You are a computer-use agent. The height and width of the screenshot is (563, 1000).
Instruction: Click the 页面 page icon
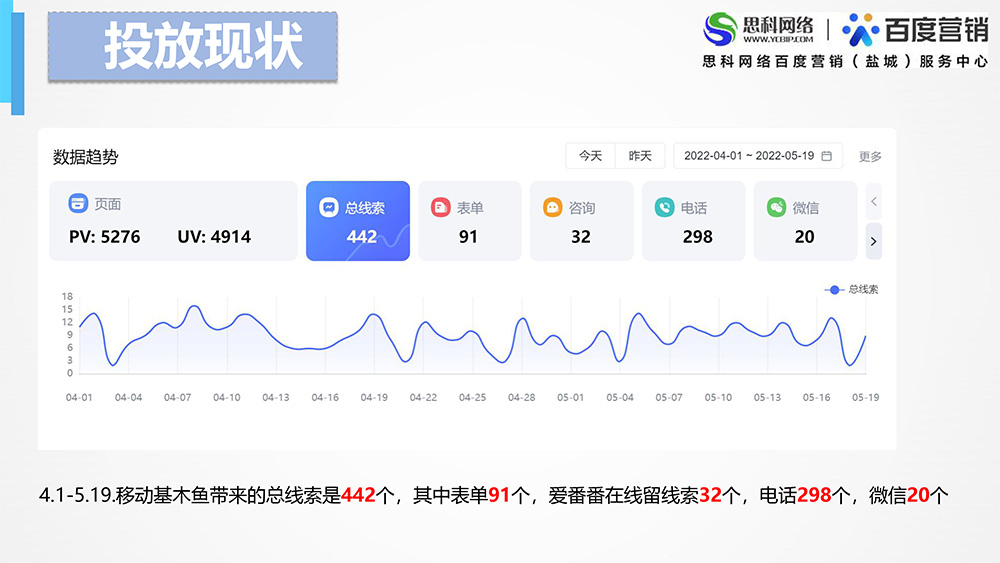click(x=78, y=204)
